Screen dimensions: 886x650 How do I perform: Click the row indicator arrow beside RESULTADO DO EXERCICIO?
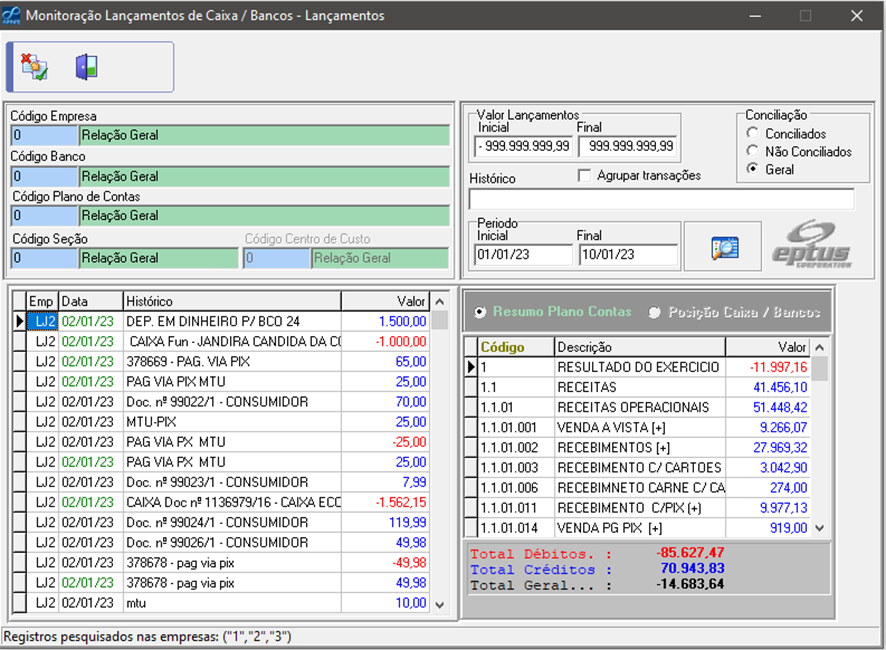[471, 367]
